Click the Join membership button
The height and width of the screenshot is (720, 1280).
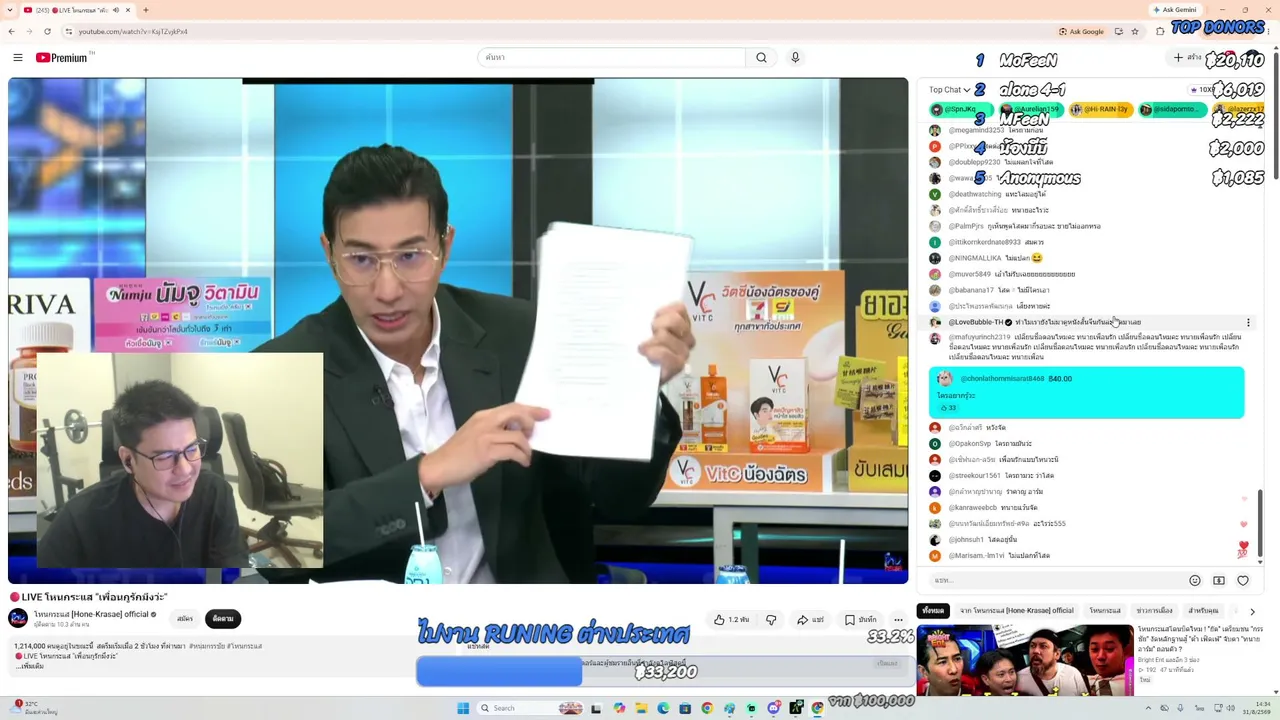(x=185, y=619)
